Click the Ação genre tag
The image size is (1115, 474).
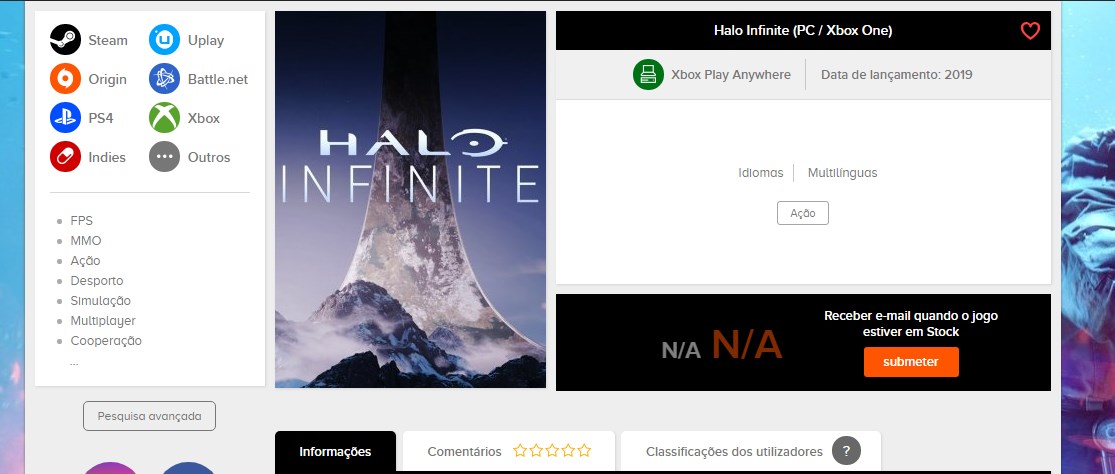coord(803,213)
